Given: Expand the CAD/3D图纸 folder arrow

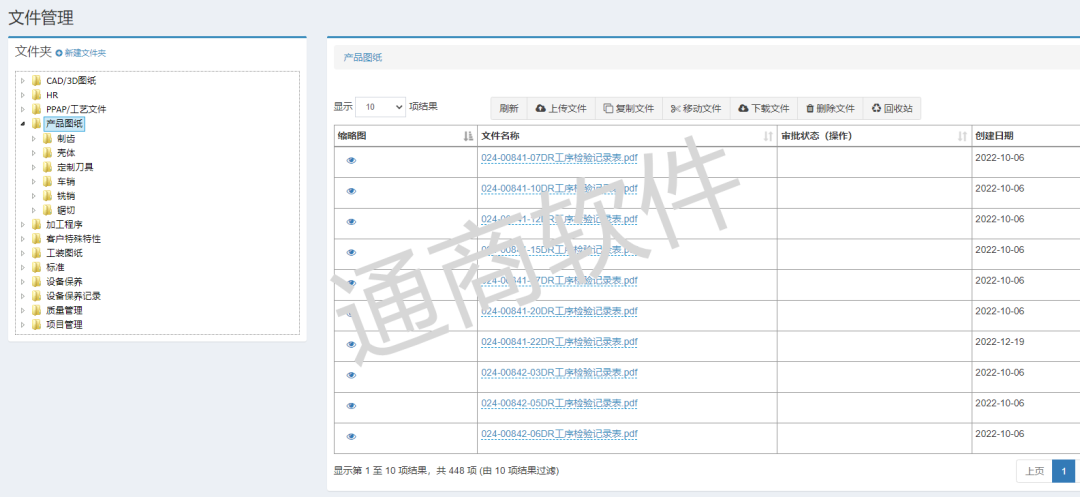Looking at the screenshot, I should click(23, 80).
